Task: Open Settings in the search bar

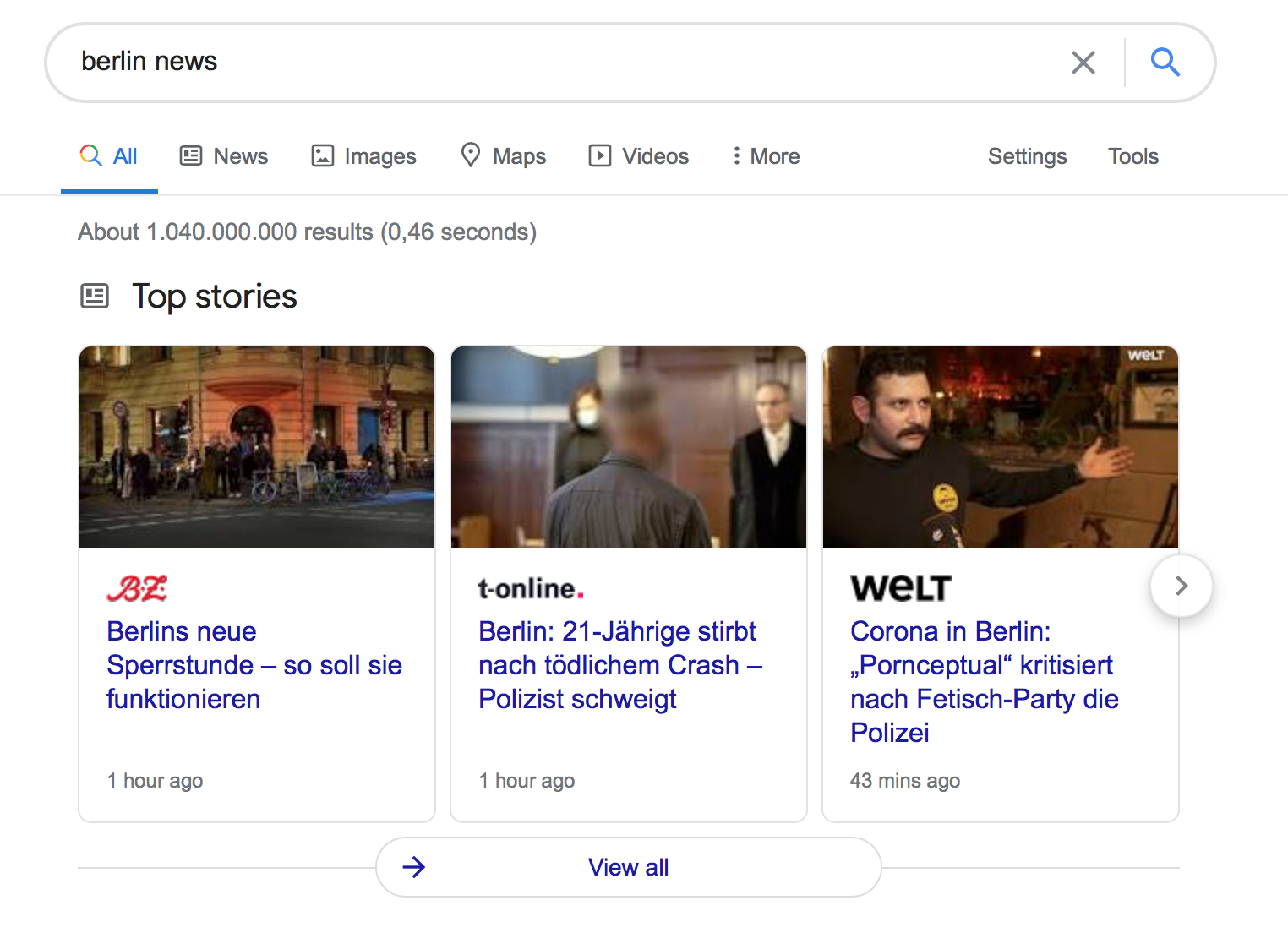Action: click(x=1027, y=156)
